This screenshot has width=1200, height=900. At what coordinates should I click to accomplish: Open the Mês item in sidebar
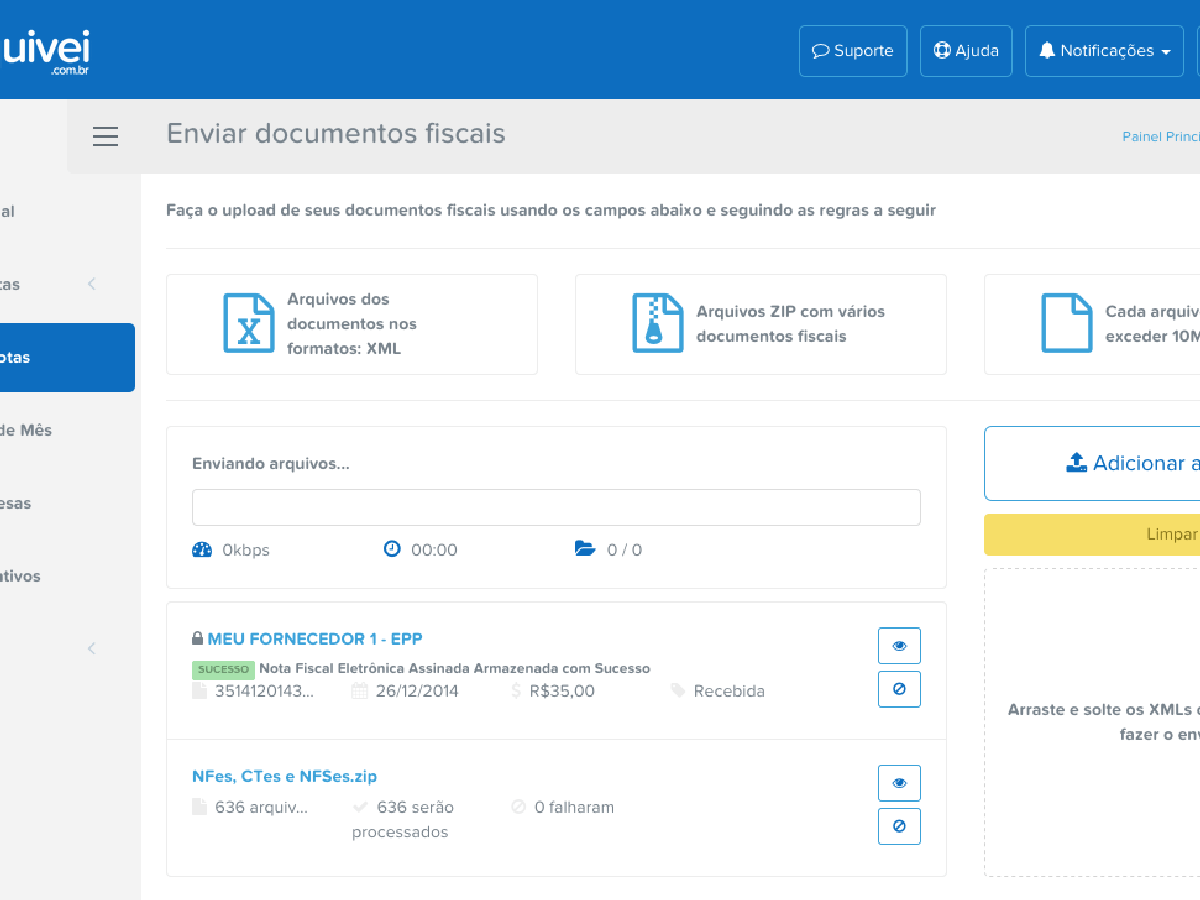[x=30, y=430]
